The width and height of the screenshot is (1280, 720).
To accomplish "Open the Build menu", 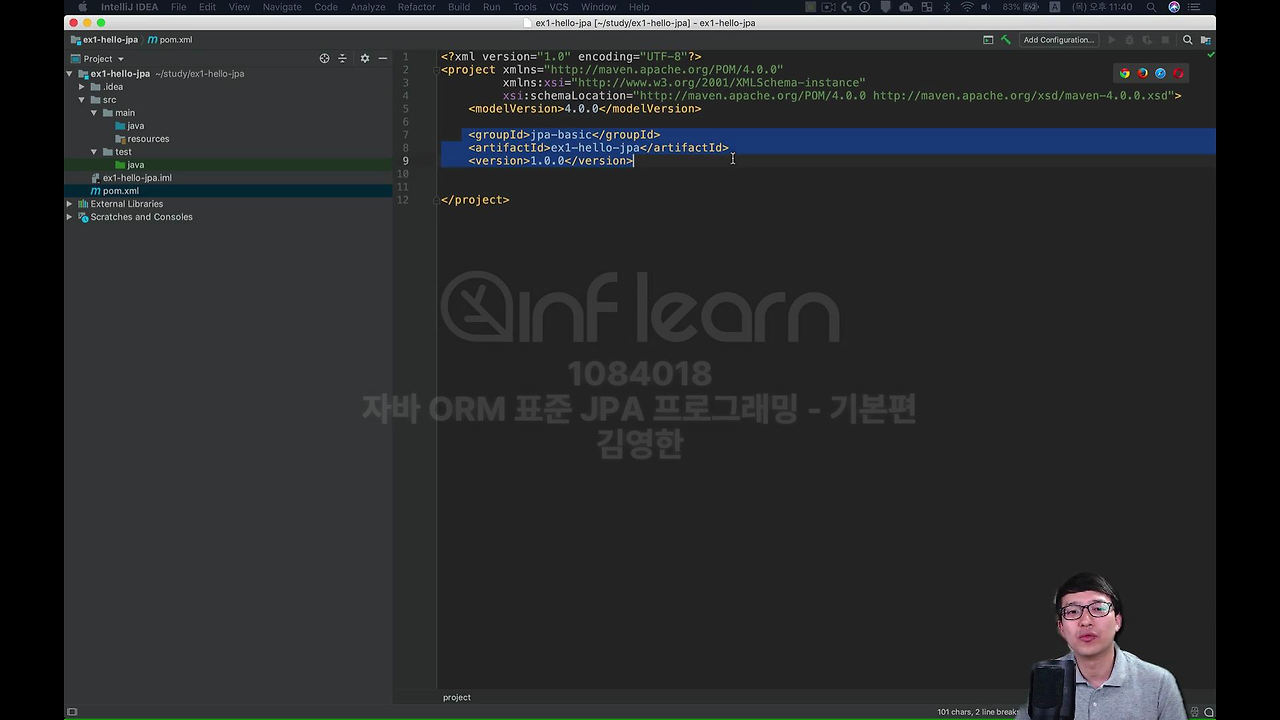I will 459,7.
